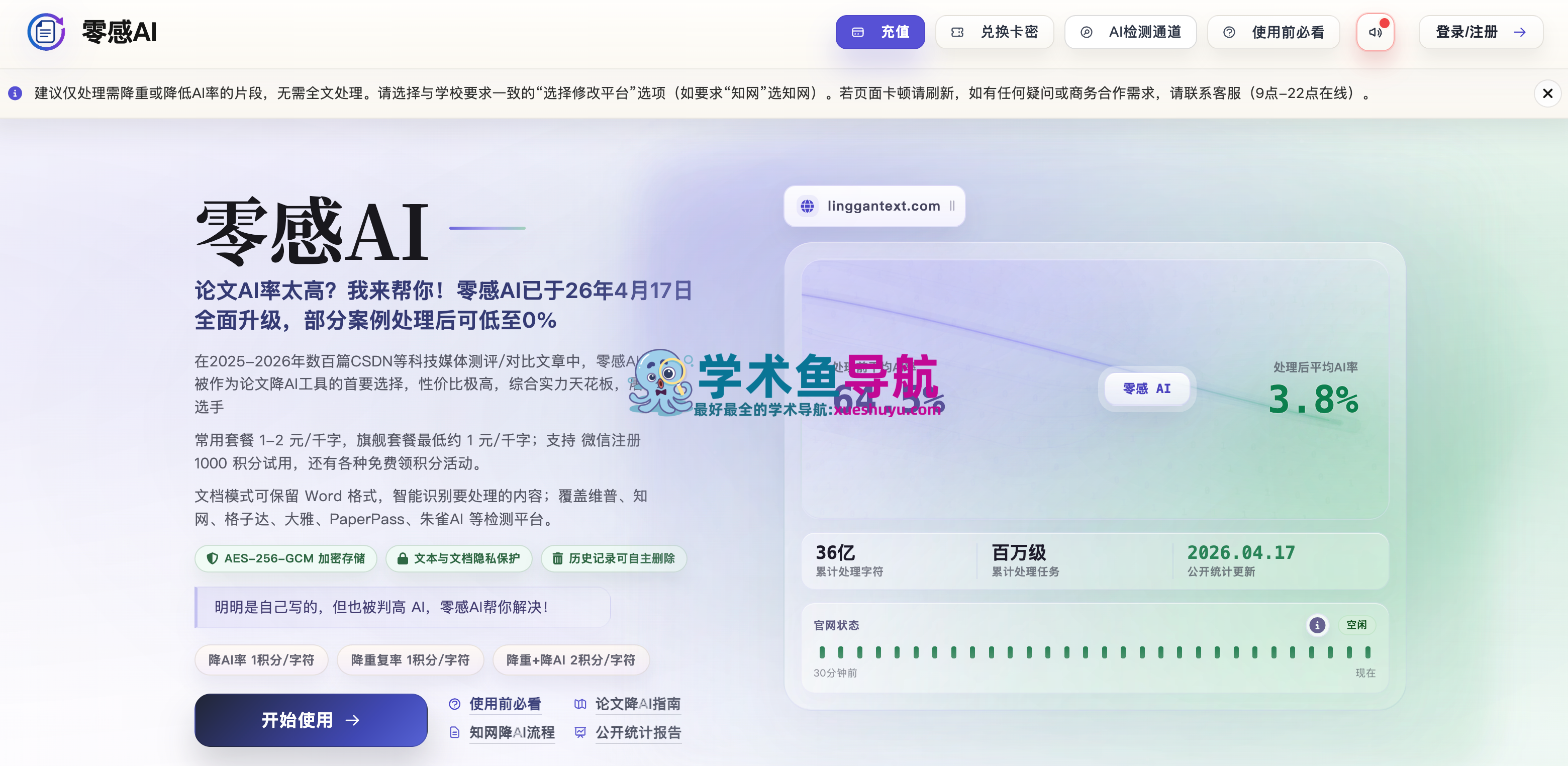Click the speaker announcement icon

coord(1375,32)
